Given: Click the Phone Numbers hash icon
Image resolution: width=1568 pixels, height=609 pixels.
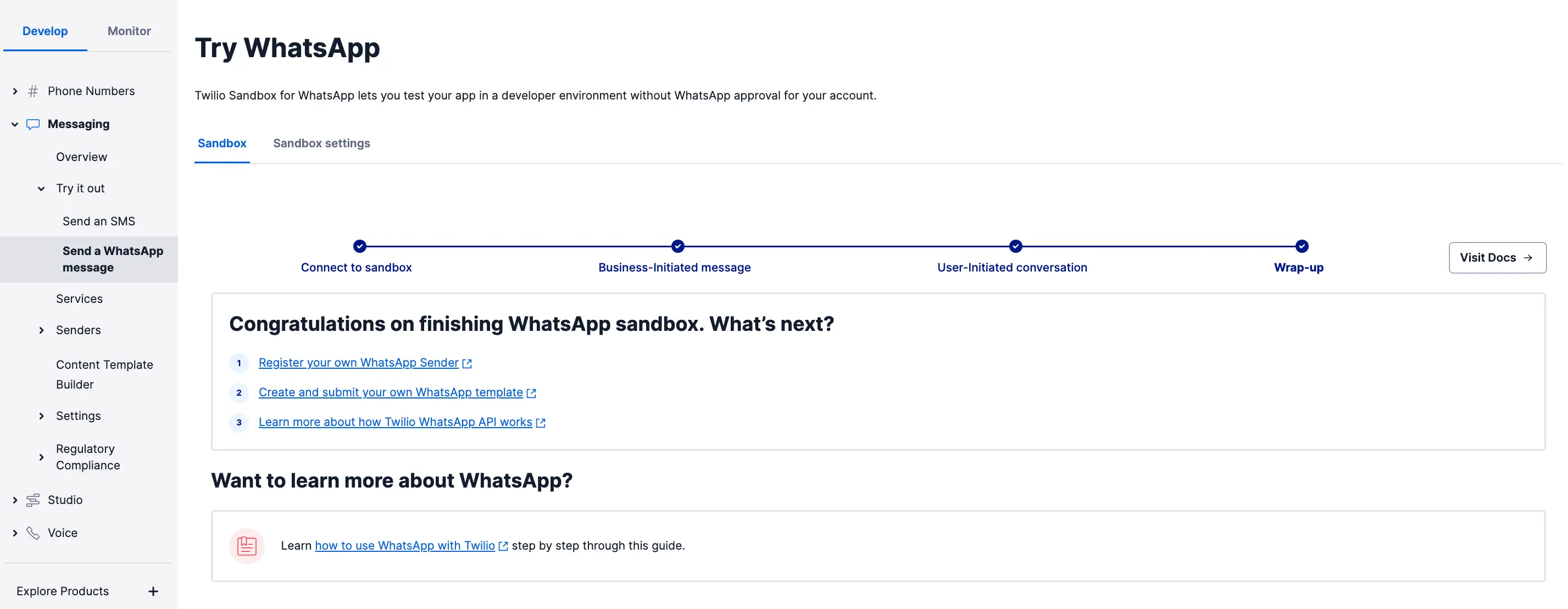Looking at the screenshot, I should pyautogui.click(x=33, y=91).
